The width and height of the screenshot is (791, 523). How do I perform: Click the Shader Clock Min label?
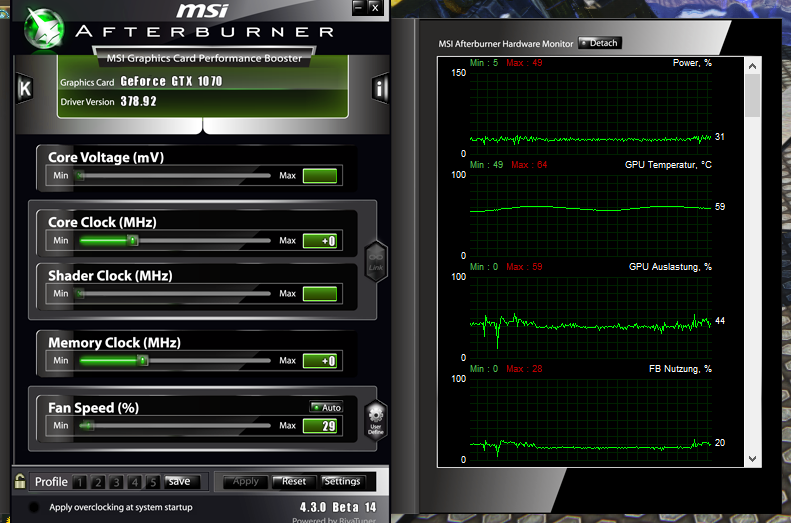pos(61,294)
